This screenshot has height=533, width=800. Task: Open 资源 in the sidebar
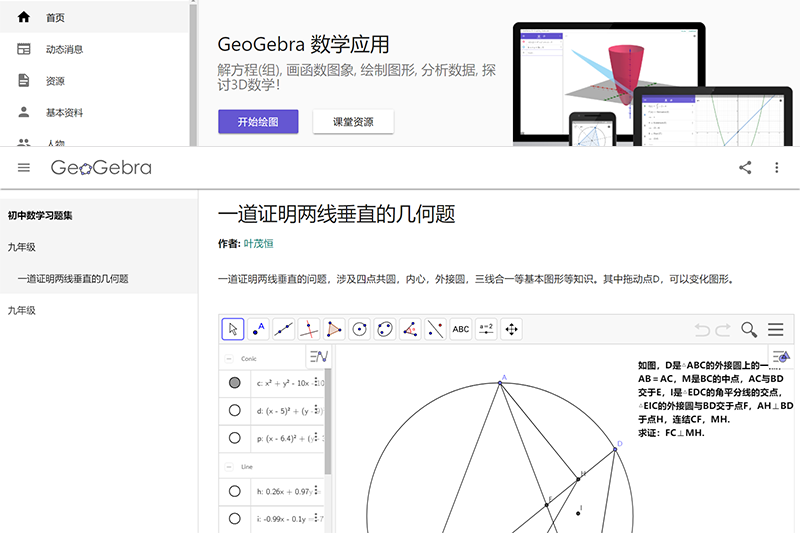94,81
